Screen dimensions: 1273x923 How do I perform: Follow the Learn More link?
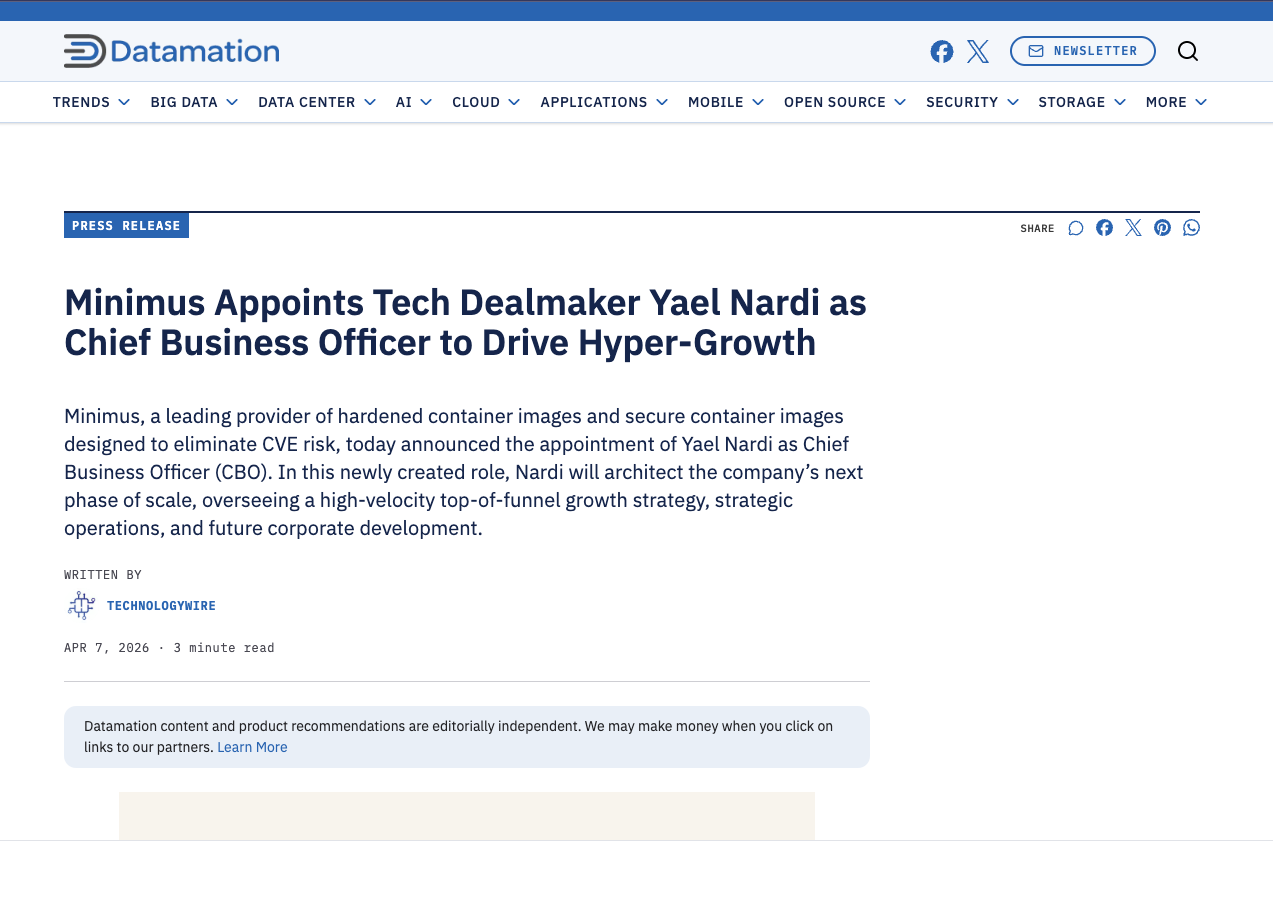tap(252, 747)
